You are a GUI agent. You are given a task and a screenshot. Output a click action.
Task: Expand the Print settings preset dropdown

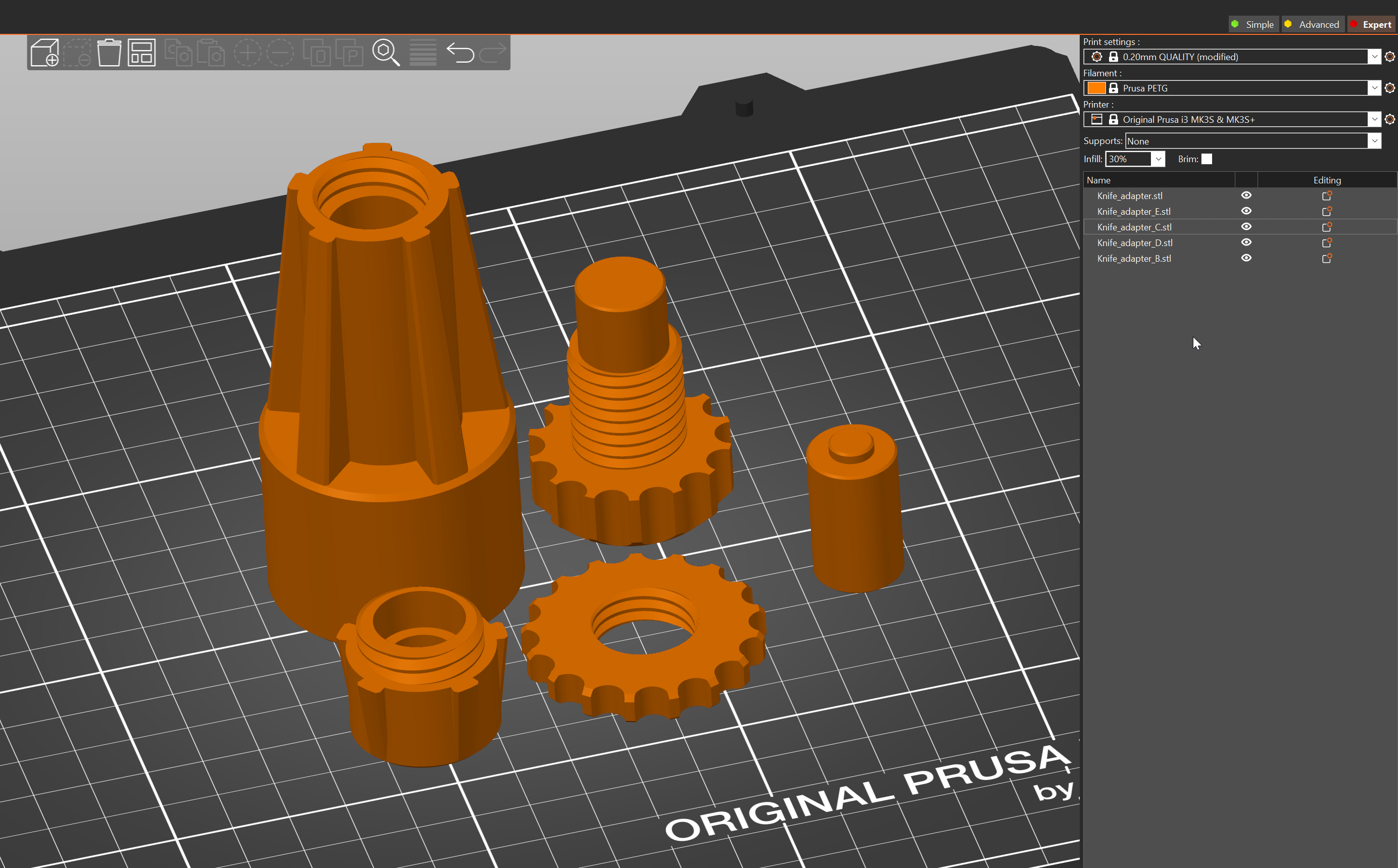click(x=1374, y=56)
